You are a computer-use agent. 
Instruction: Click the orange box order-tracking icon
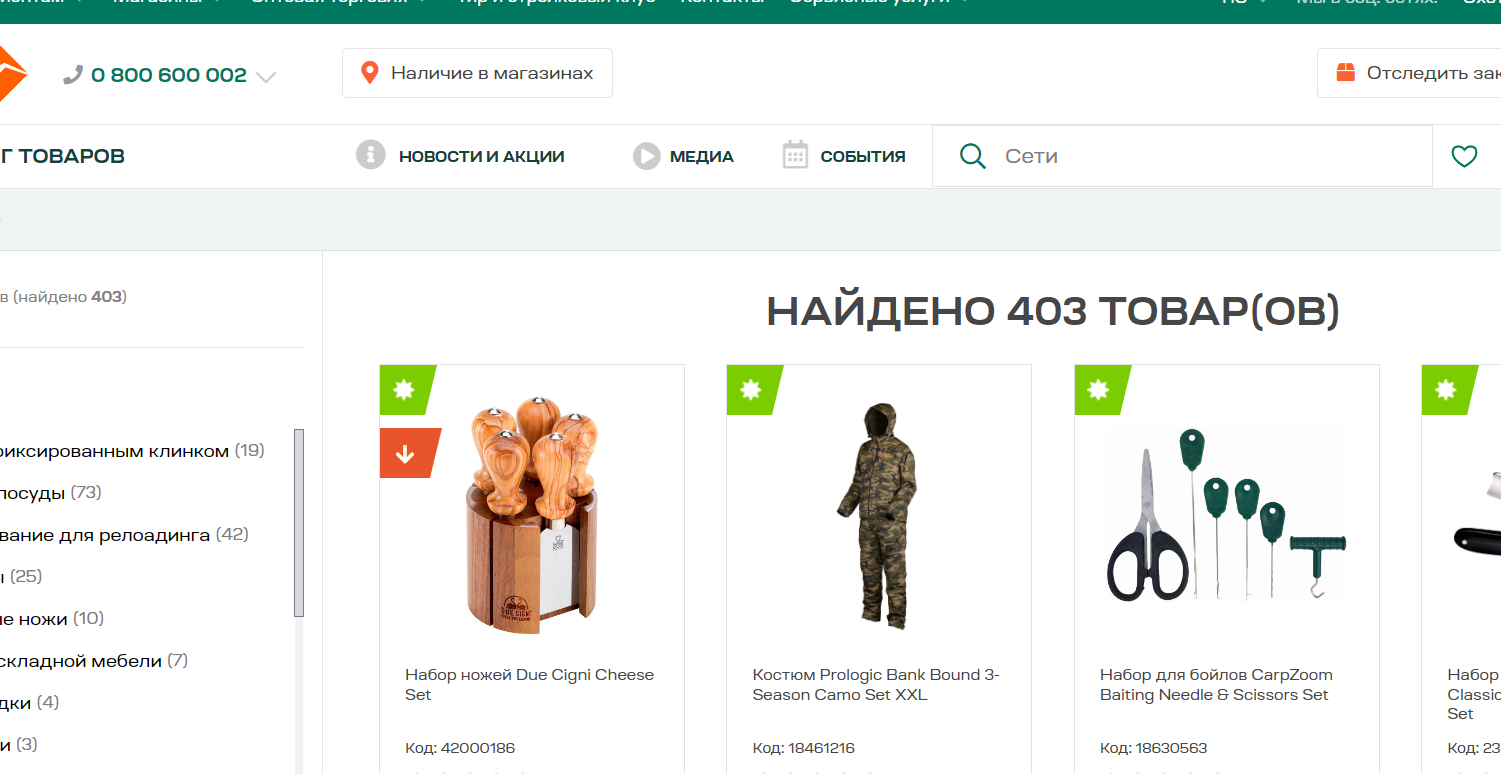pos(1345,73)
